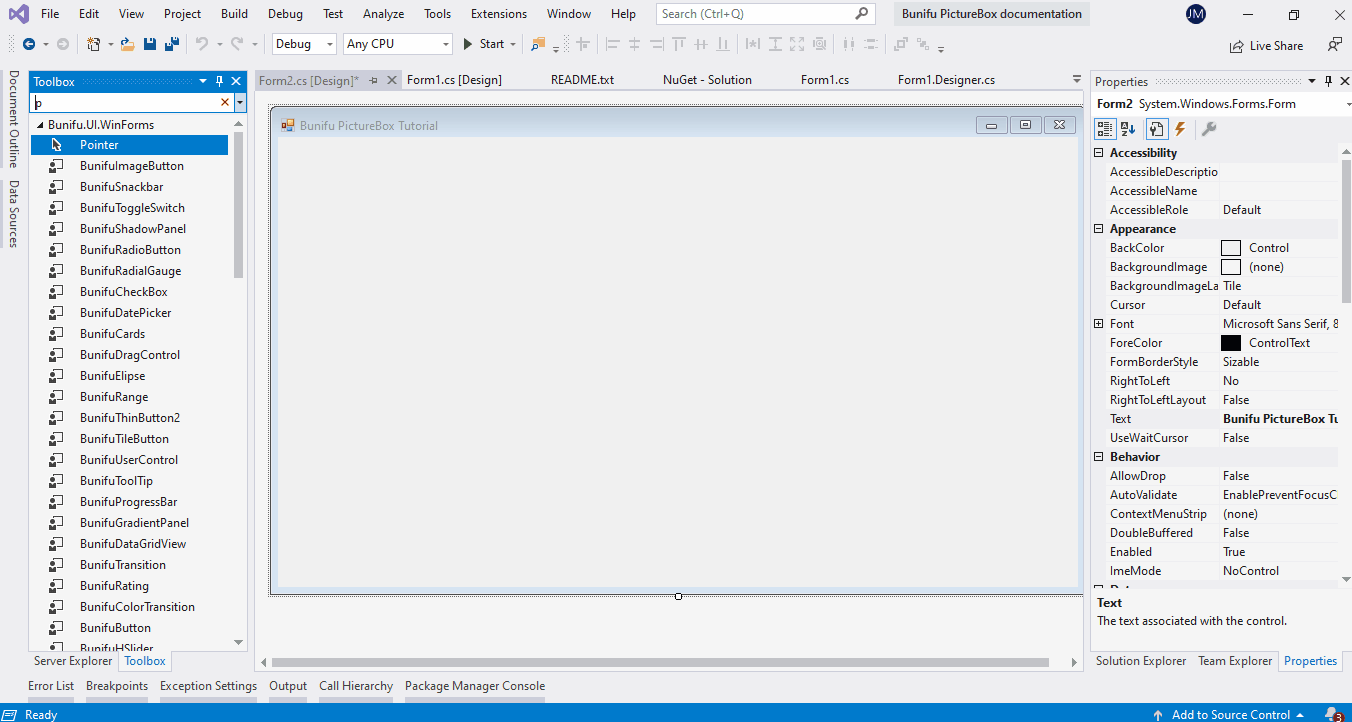Click the BackgroundImage preview swatch

click(x=1231, y=267)
